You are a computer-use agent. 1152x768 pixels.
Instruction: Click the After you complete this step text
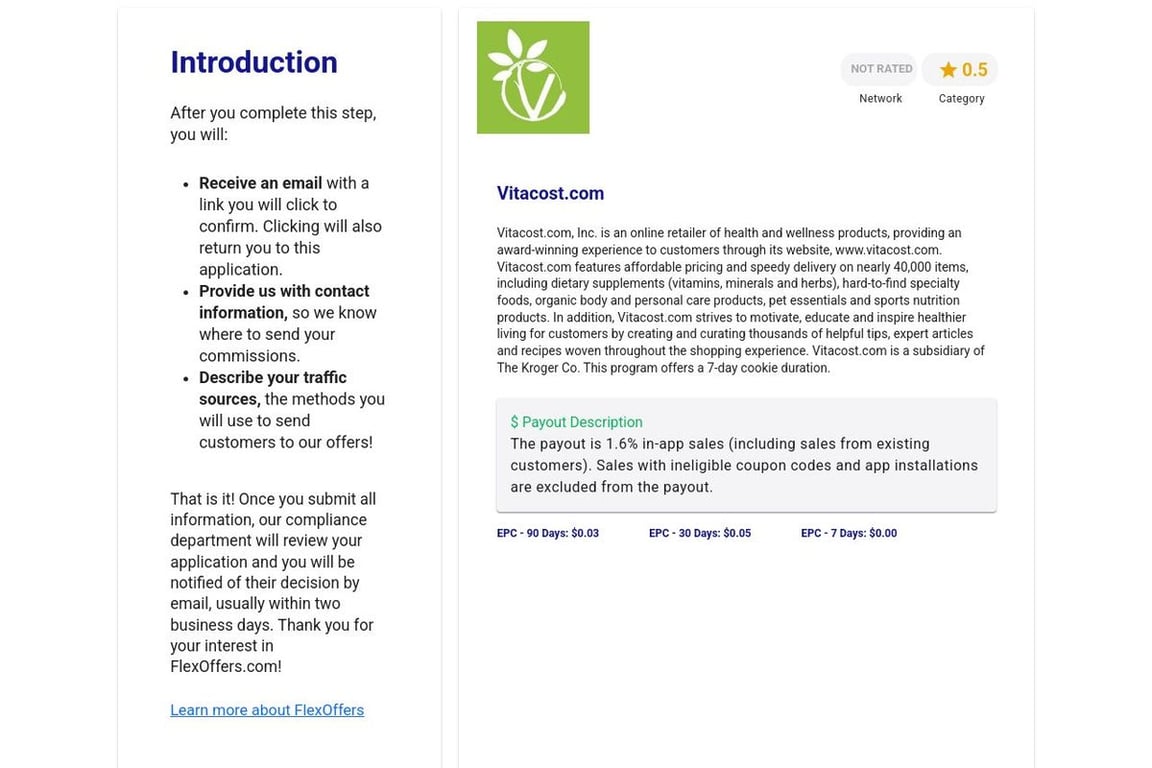click(273, 123)
